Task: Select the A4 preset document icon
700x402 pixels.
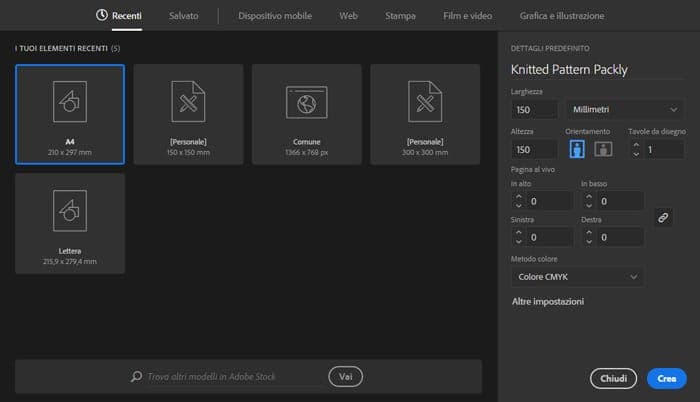Action: tap(70, 101)
